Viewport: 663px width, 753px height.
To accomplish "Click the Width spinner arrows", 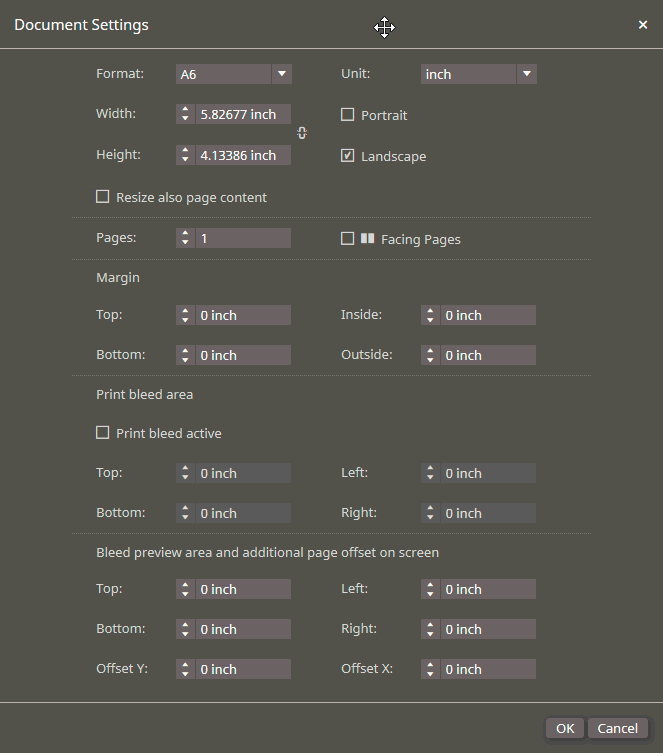I will point(185,114).
